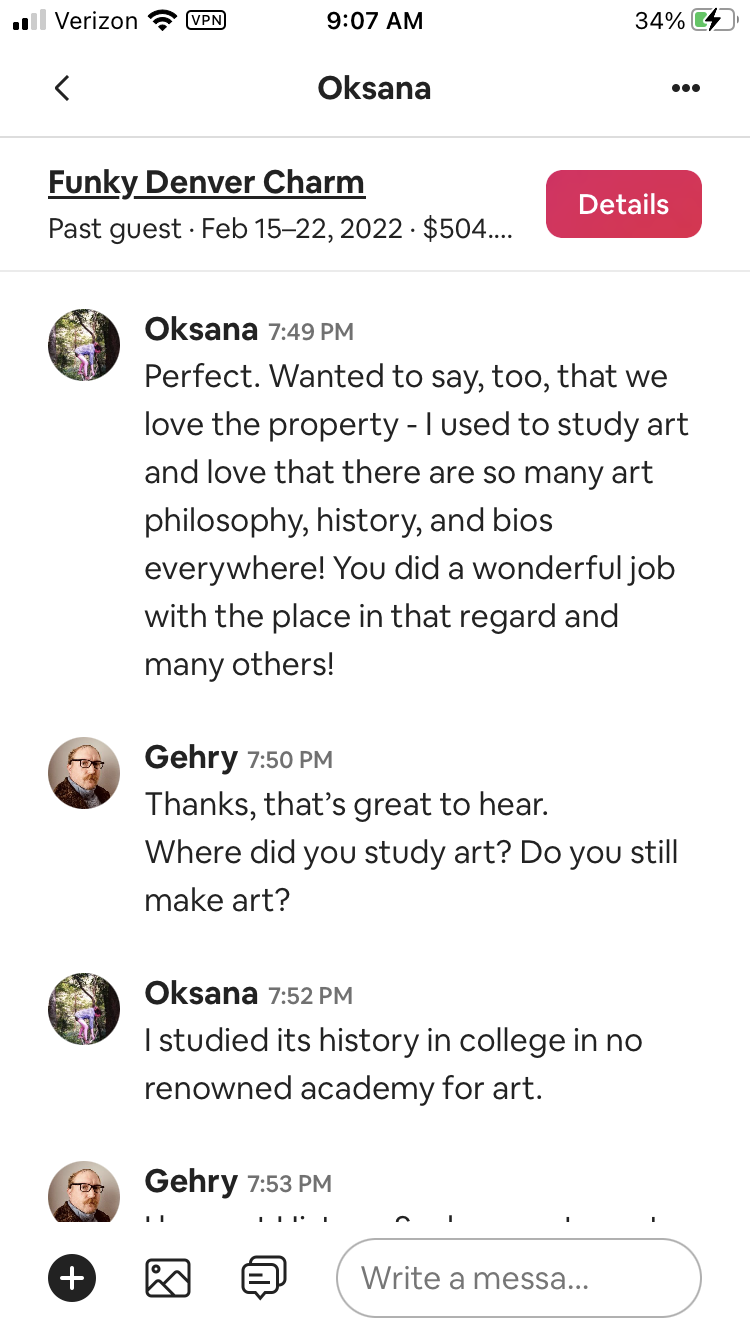Open the photo picker image icon
This screenshot has width=750, height=1334.
pos(167,1277)
